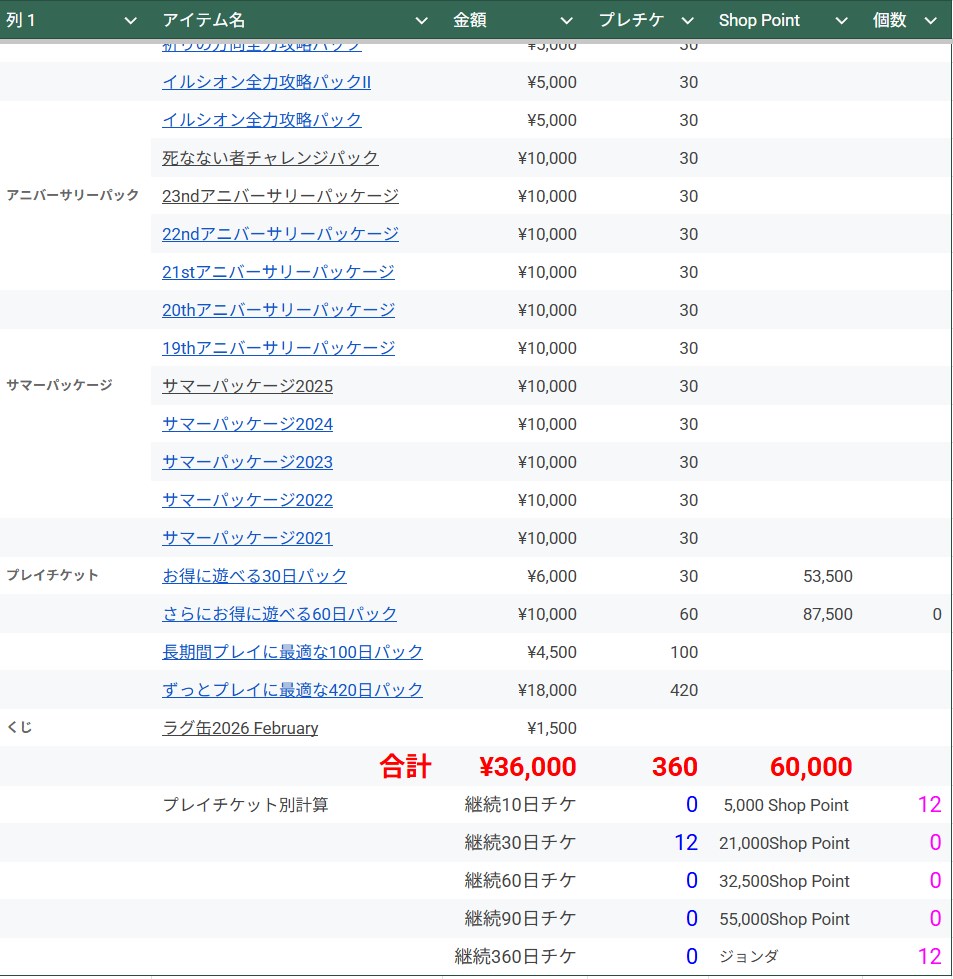
Task: Open the 20thアニバーサリーパッケージ link
Action: tap(278, 310)
